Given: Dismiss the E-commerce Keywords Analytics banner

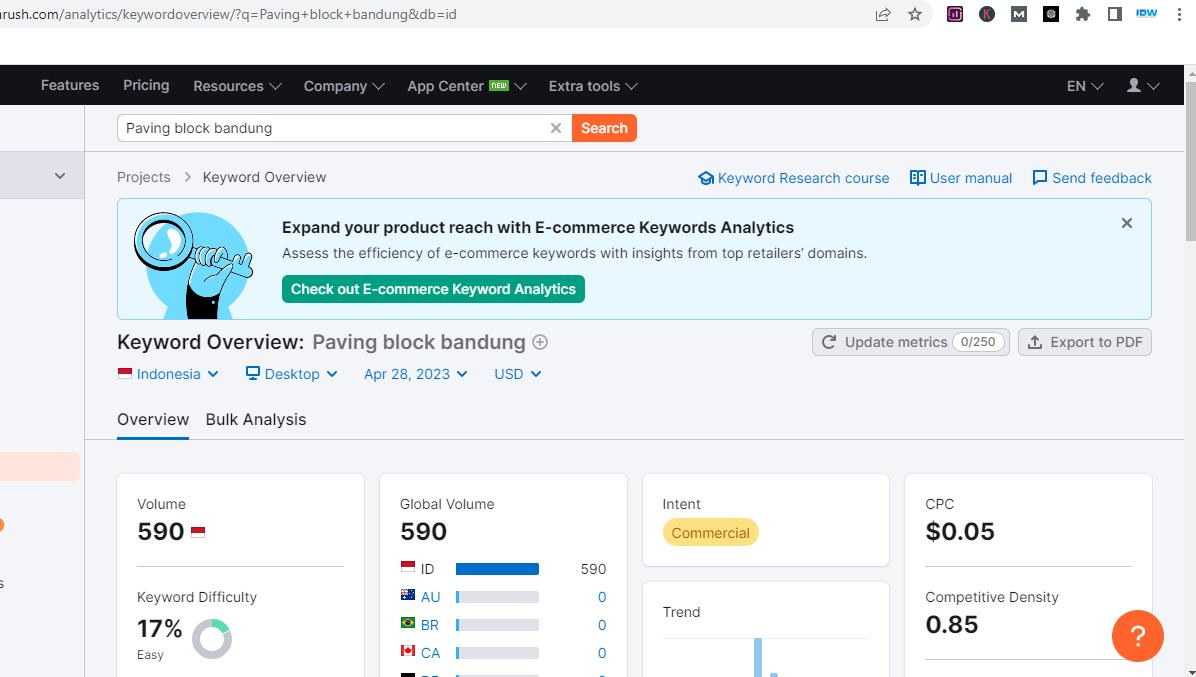Looking at the screenshot, I should 1127,223.
